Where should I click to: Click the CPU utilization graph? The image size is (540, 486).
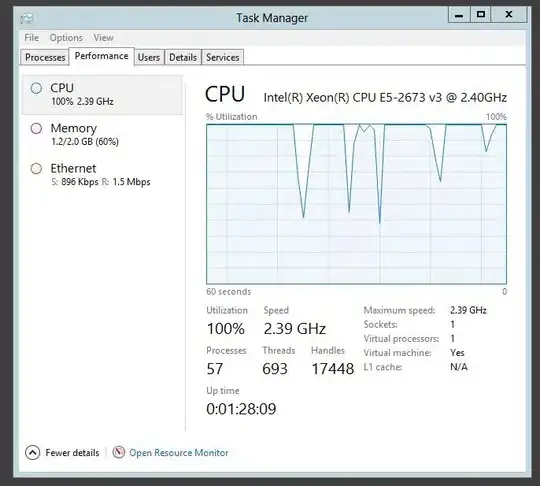click(x=356, y=204)
